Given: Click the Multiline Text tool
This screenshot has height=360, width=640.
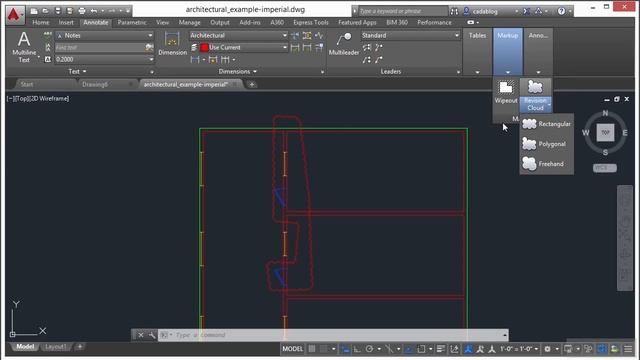Looking at the screenshot, I should coord(24,47).
